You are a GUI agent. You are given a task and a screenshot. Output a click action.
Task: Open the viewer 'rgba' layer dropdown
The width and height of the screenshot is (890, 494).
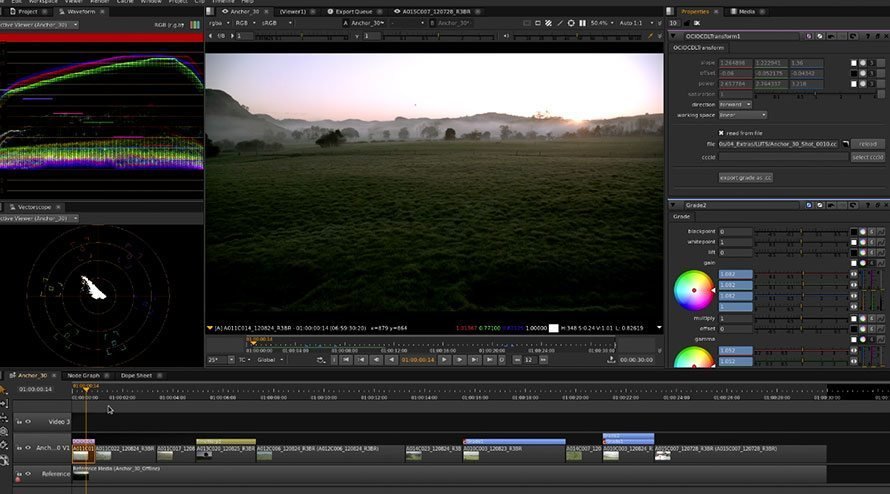(x=219, y=23)
